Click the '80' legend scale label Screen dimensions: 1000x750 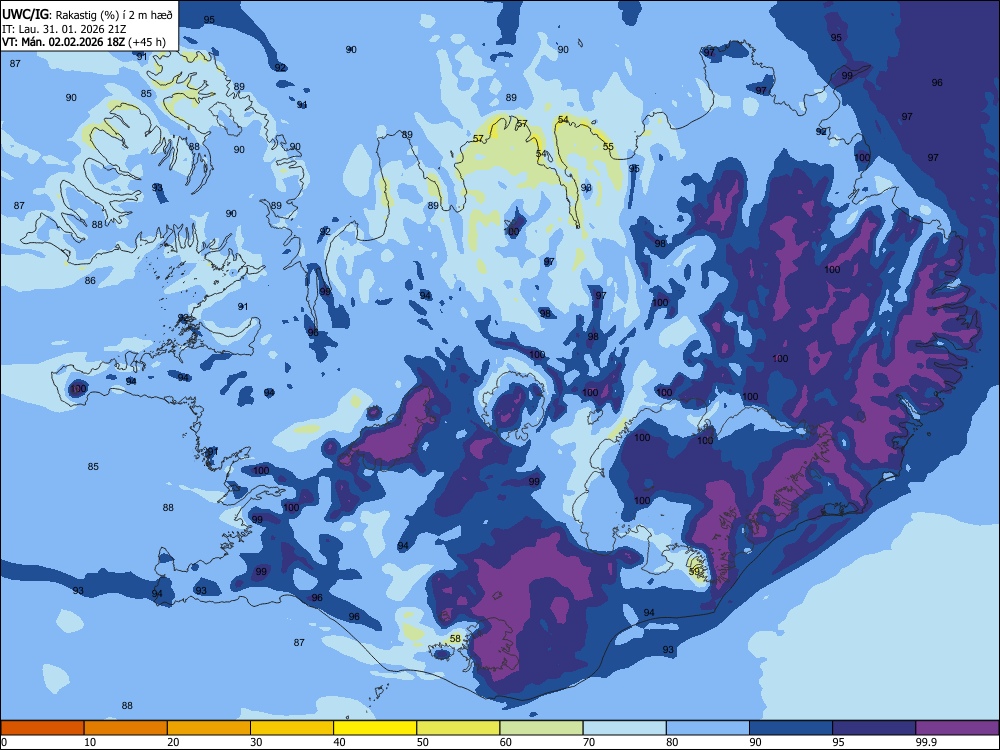click(672, 742)
